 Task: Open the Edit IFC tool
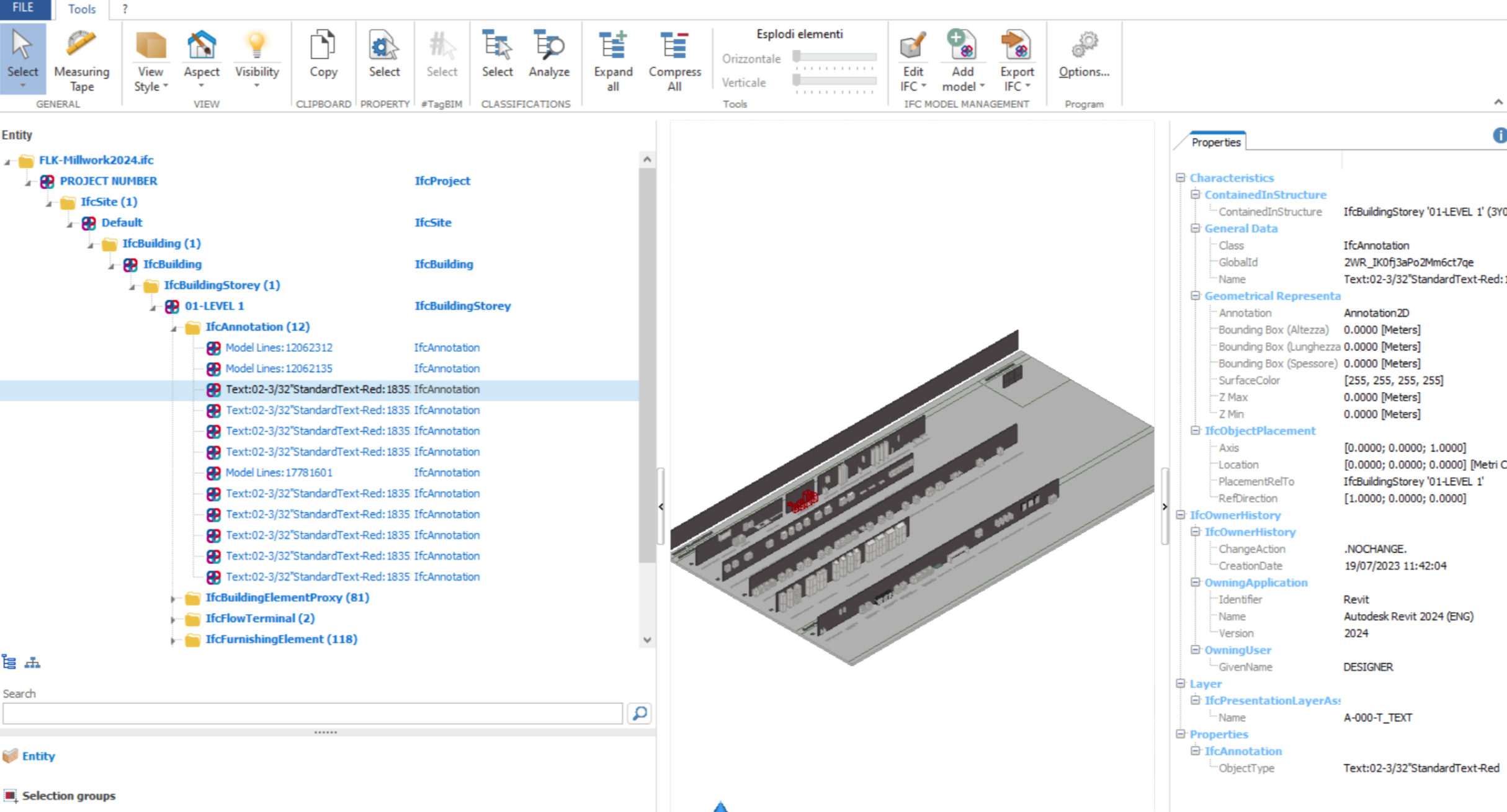click(911, 59)
